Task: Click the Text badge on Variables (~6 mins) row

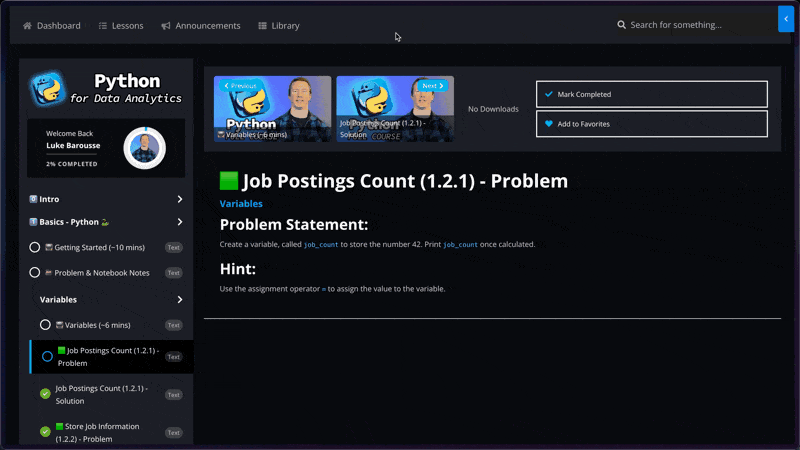Action: coord(173,325)
